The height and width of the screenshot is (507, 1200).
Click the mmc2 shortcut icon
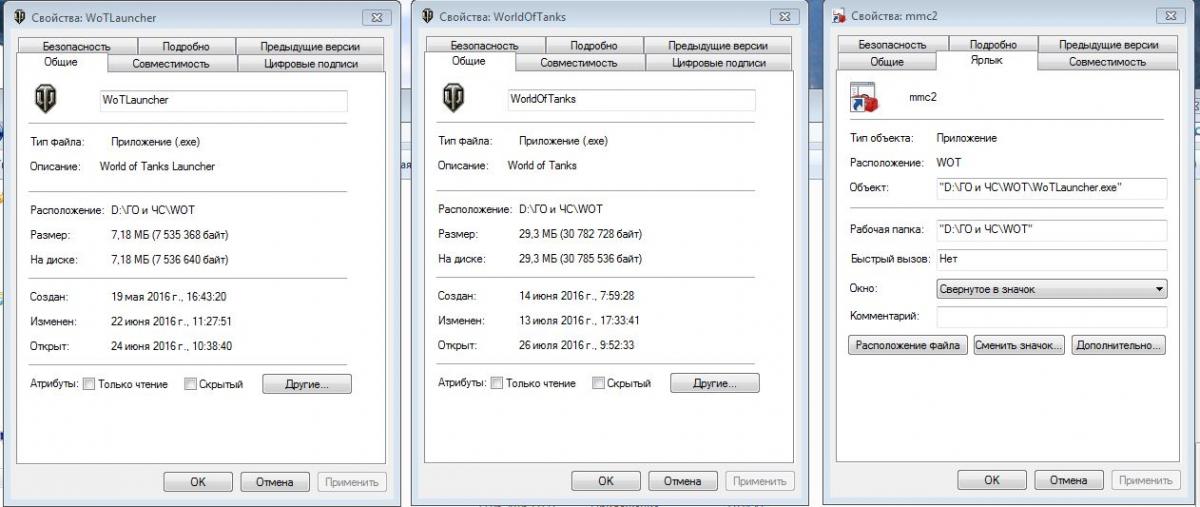coord(863,98)
